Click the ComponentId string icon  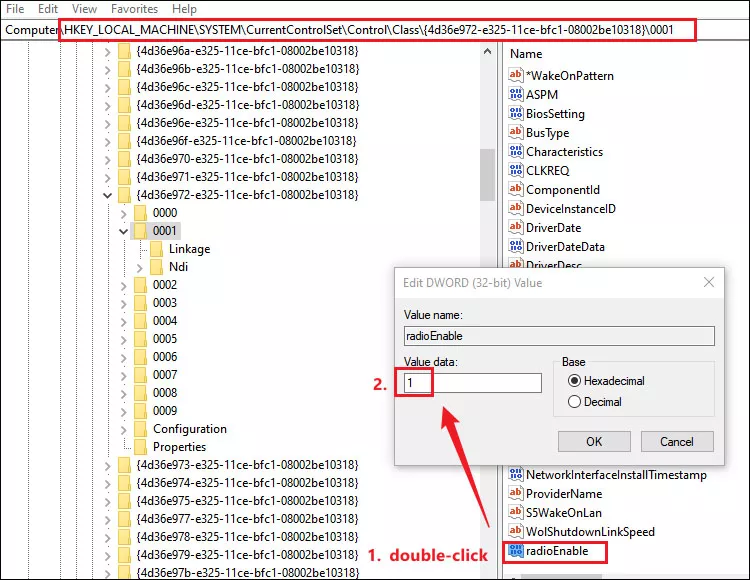tap(516, 189)
